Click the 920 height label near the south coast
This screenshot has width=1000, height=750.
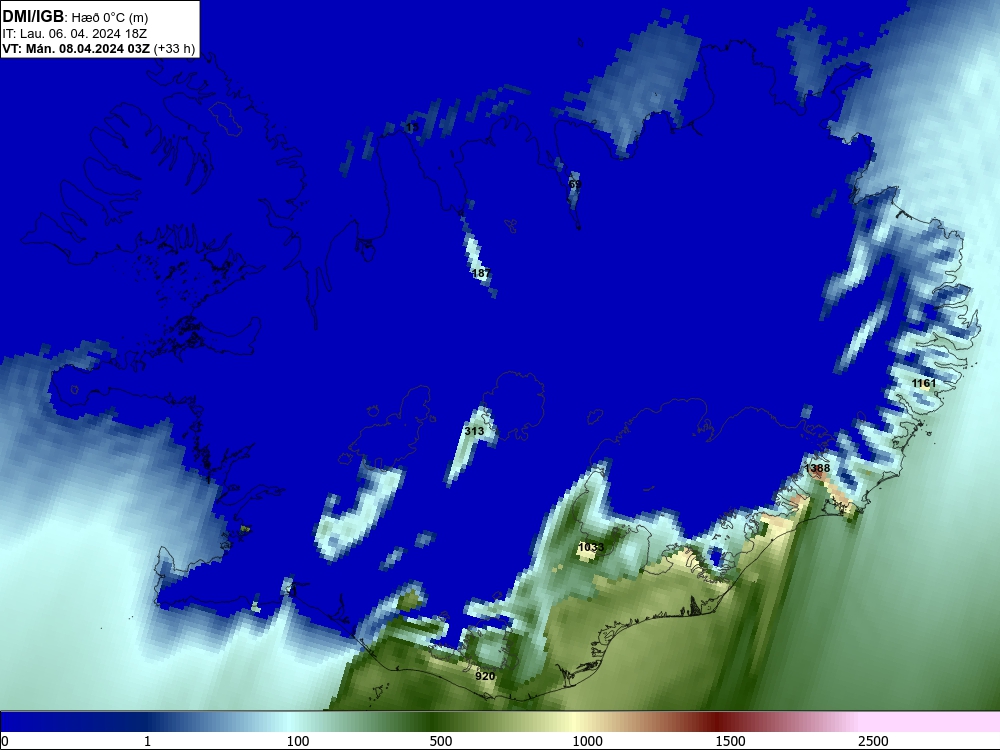click(485, 676)
